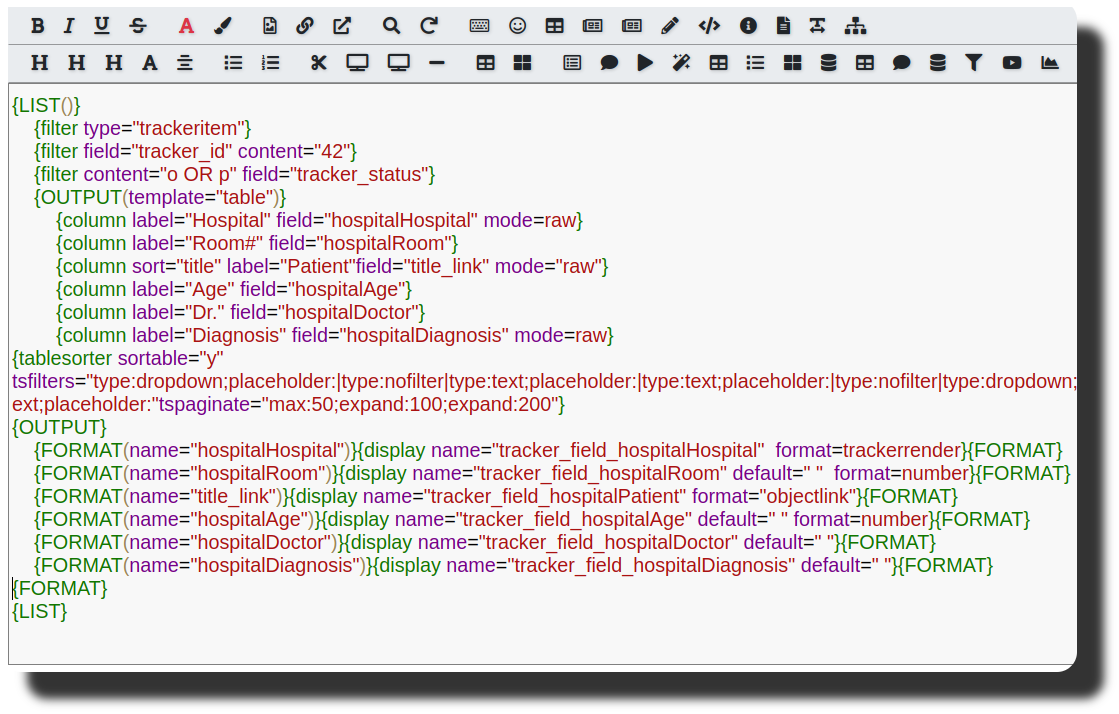Click the FORMAT(name="hospitalAge") line
This screenshot has width=1119, height=714.
[532, 519]
